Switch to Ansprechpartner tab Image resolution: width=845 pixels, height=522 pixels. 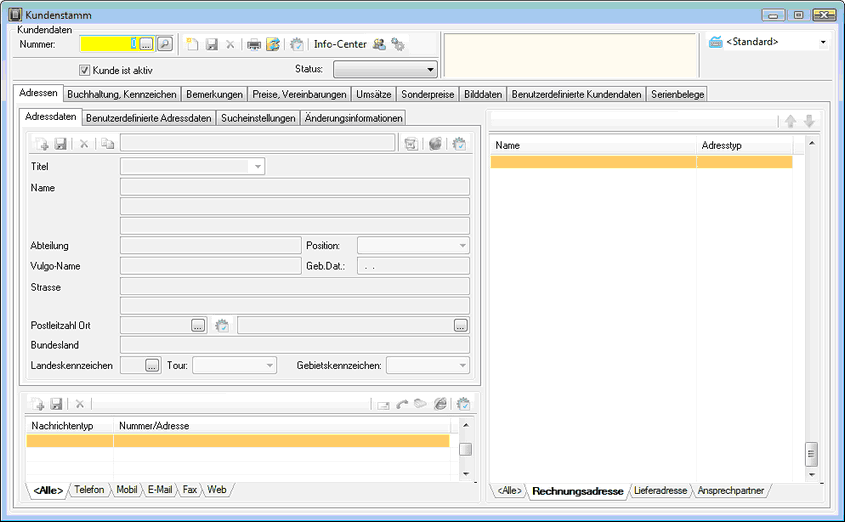click(731, 491)
